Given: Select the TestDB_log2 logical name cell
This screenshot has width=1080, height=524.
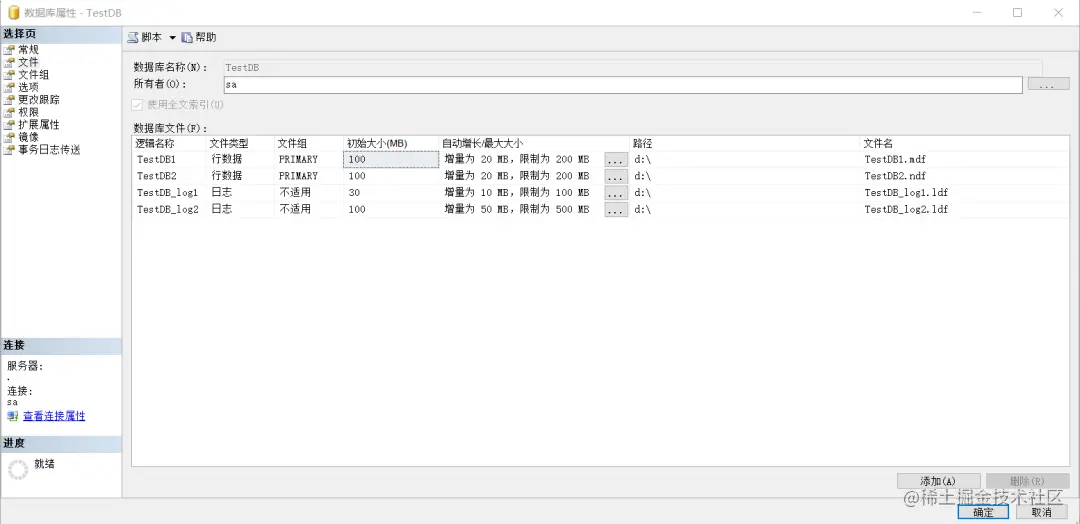Looking at the screenshot, I should (x=169, y=209).
